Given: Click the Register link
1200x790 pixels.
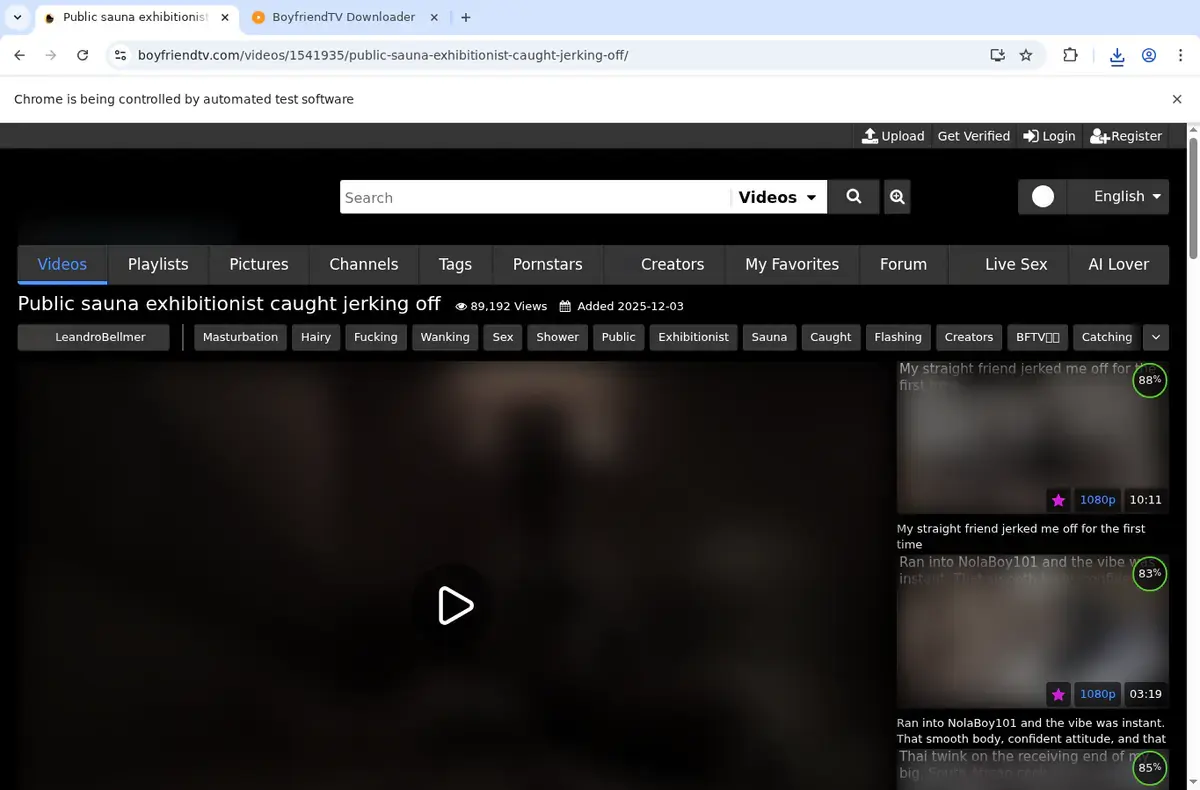Looking at the screenshot, I should 1126,136.
